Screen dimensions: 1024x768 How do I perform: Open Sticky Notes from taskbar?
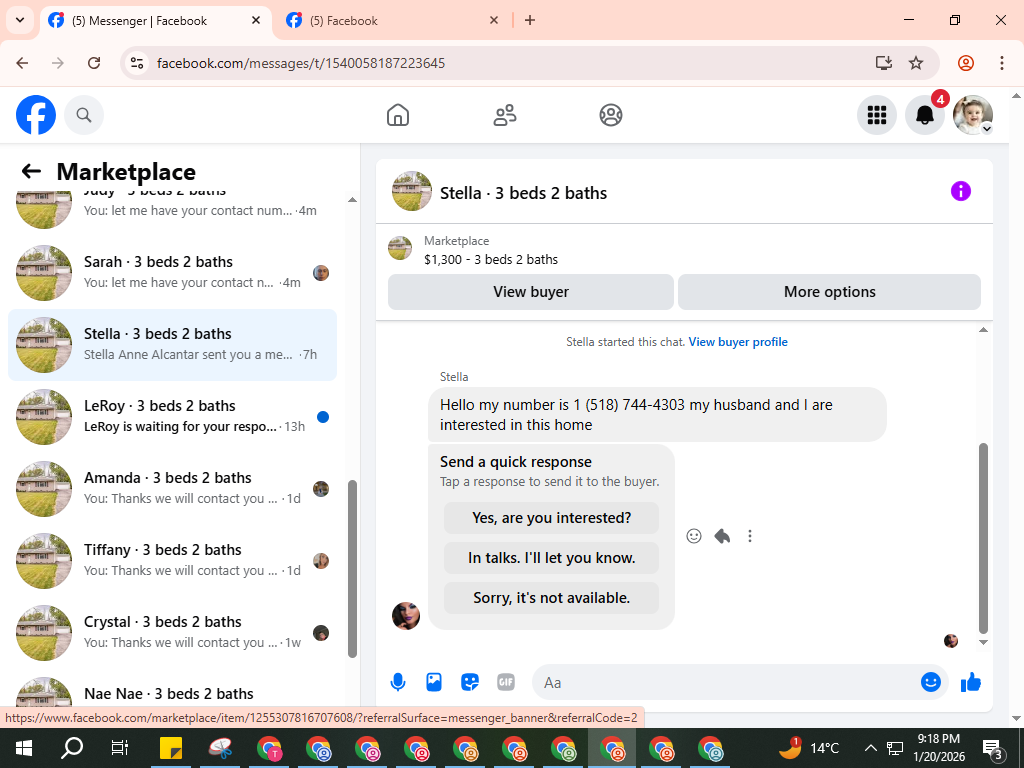pos(171,748)
